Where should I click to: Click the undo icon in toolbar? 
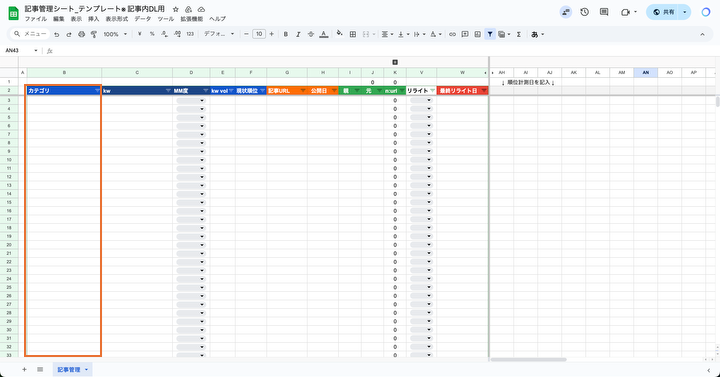click(x=56, y=34)
